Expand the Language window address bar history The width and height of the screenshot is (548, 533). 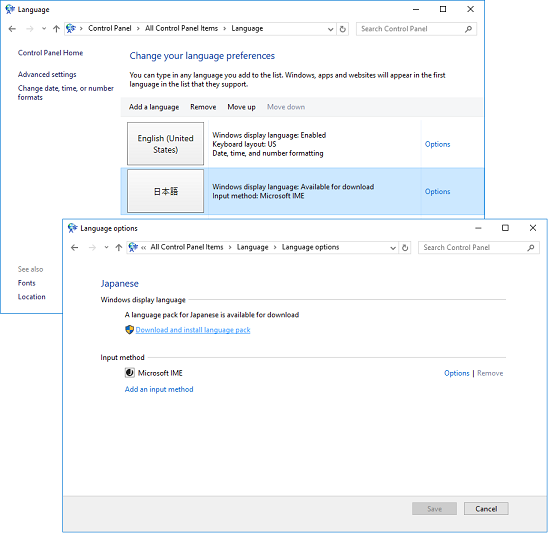pos(330,29)
